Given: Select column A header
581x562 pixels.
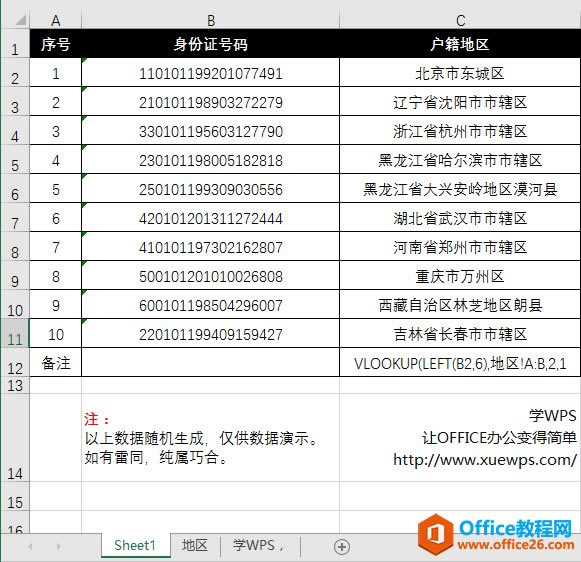Looking at the screenshot, I should pos(56,21).
